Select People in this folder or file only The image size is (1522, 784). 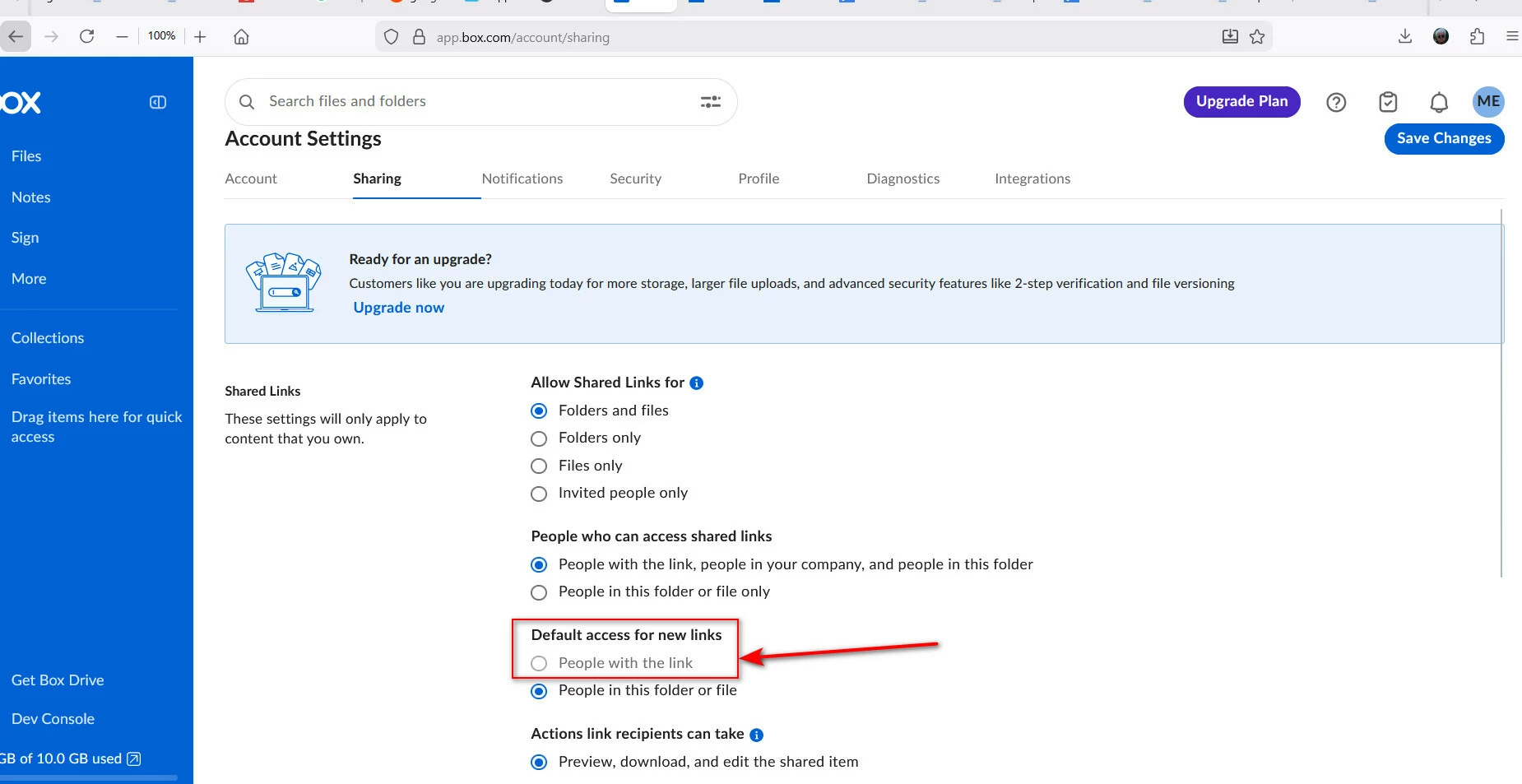[539, 592]
